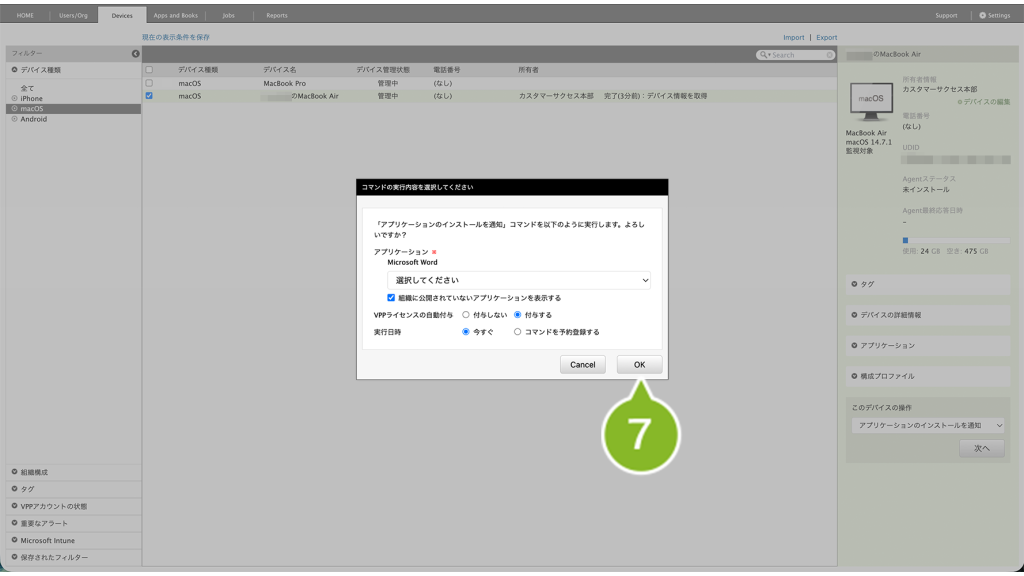Select VPP license 付与する radio
Viewport: 1024px width, 576px height.
point(517,315)
